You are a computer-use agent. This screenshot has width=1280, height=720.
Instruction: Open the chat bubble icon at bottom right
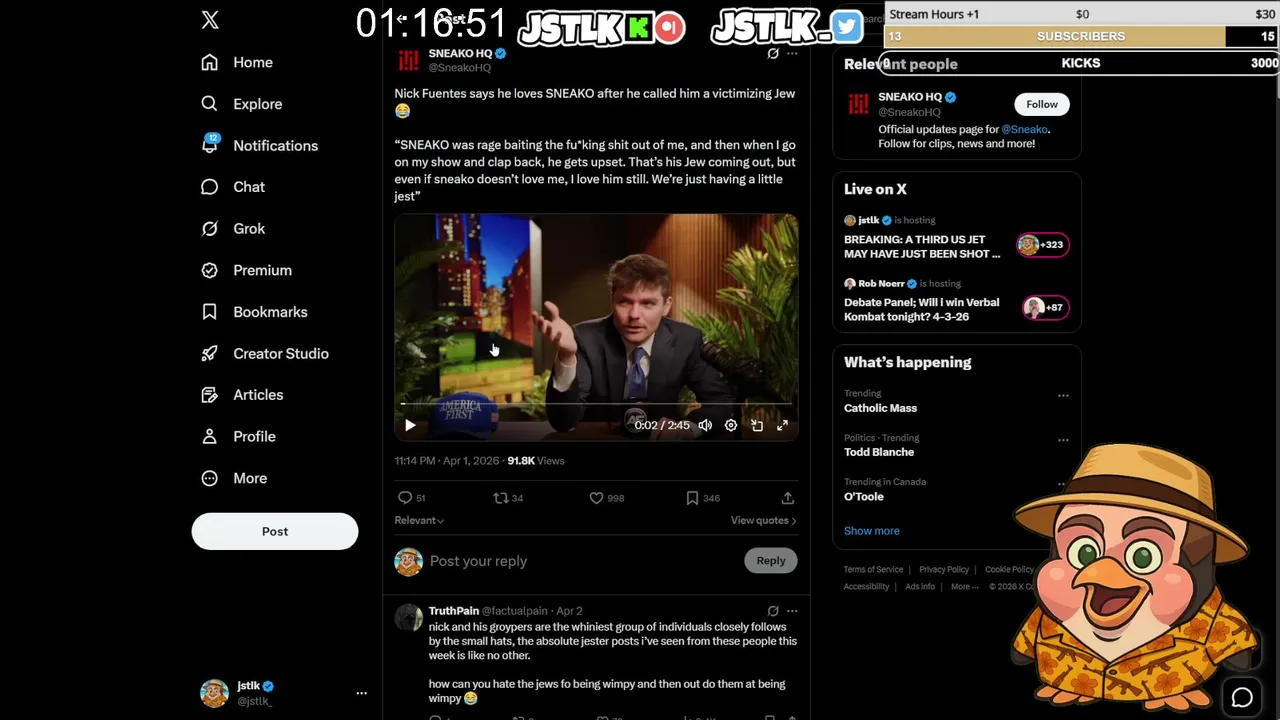coord(1242,697)
